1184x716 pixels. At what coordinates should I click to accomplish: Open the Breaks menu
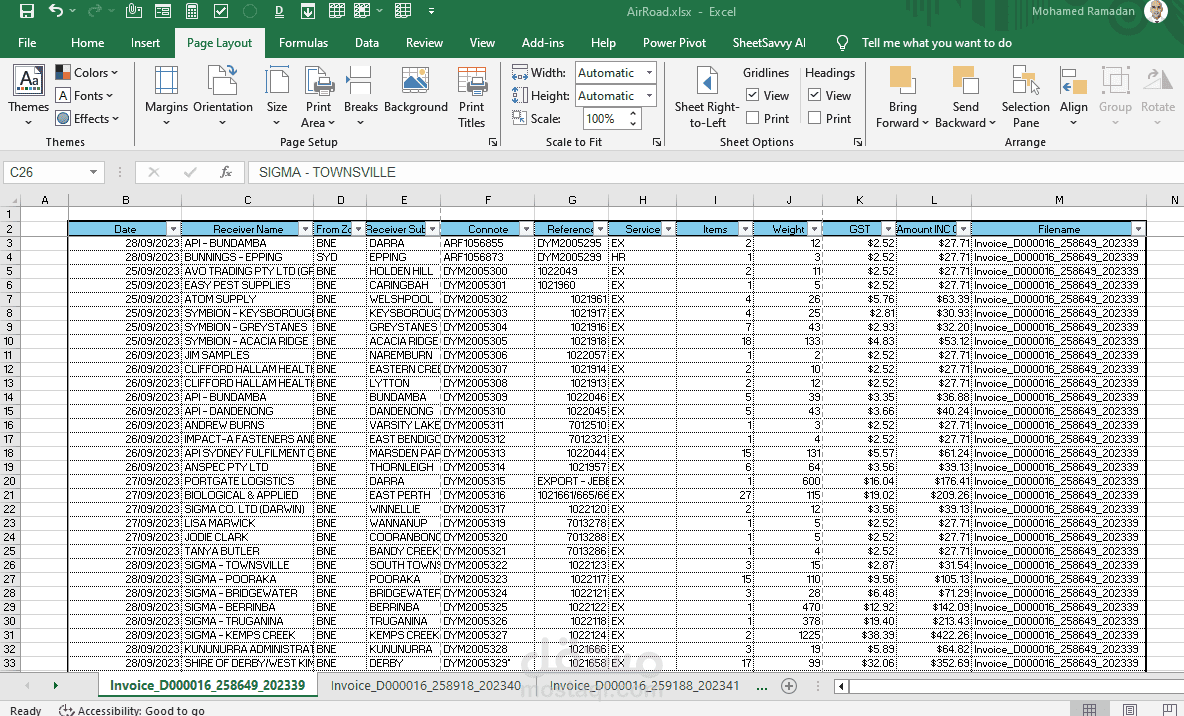click(360, 97)
